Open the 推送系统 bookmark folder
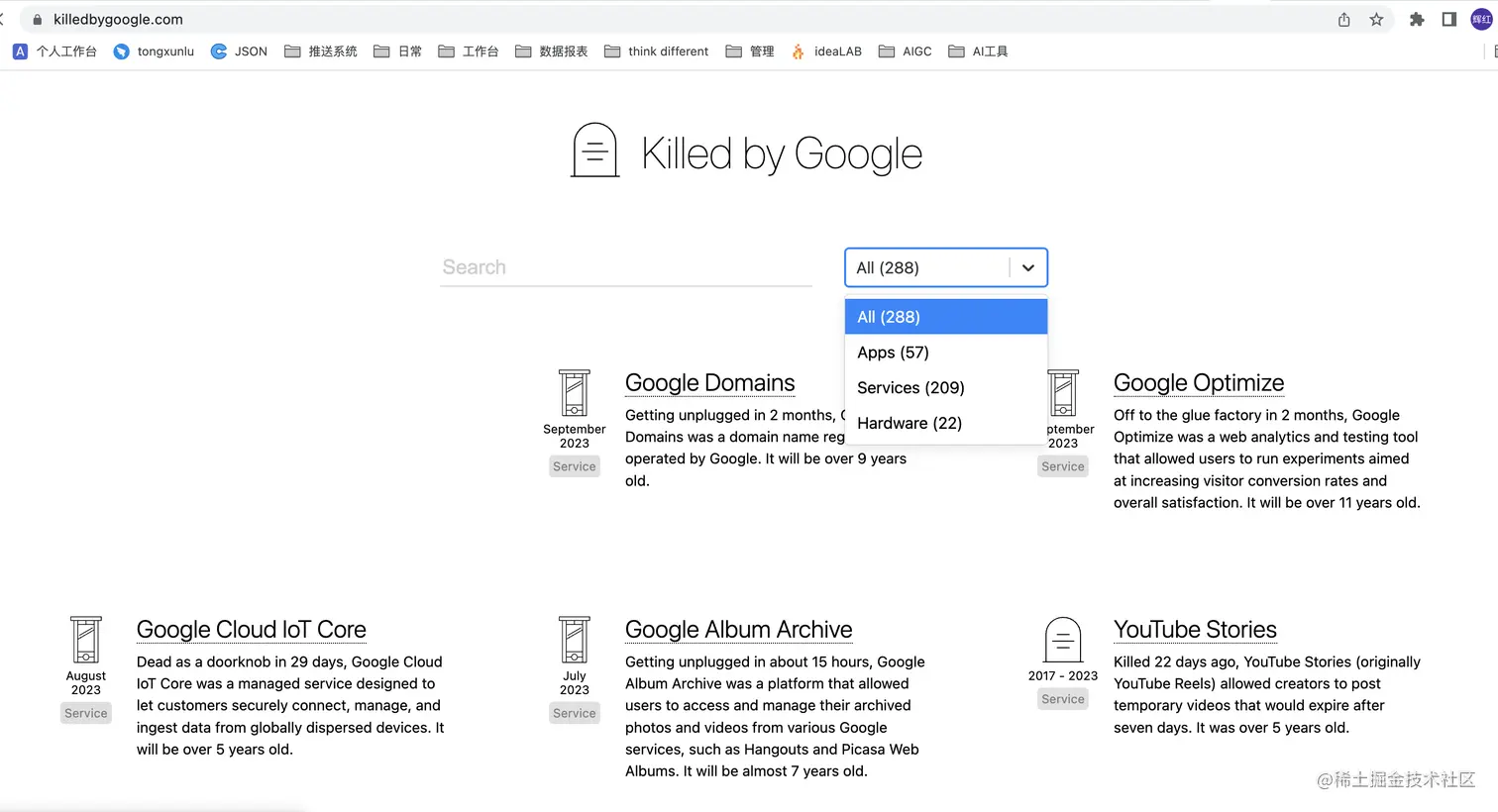The image size is (1498, 812). (x=320, y=51)
